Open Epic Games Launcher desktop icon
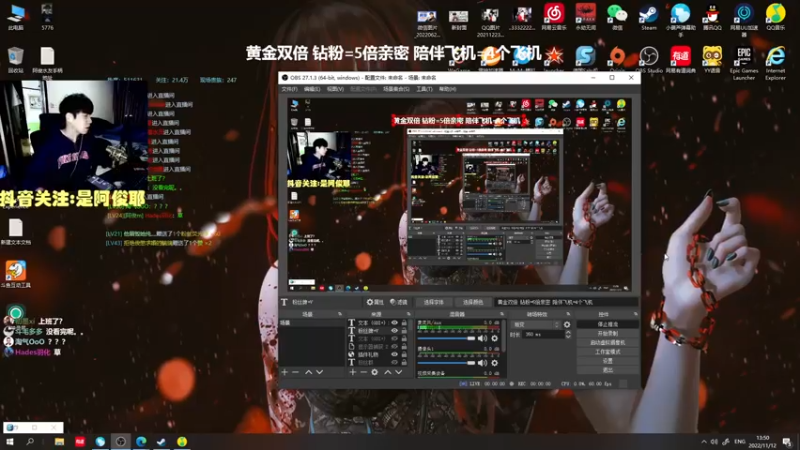Image resolution: width=800 pixels, height=450 pixels. point(744,63)
